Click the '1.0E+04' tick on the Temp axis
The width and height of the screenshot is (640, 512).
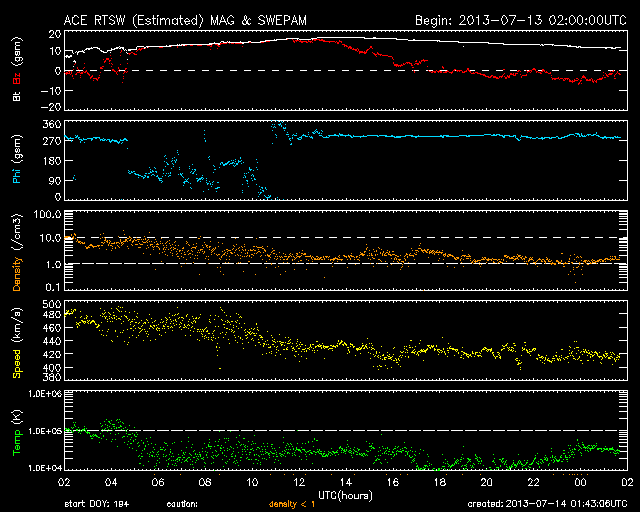(45, 468)
